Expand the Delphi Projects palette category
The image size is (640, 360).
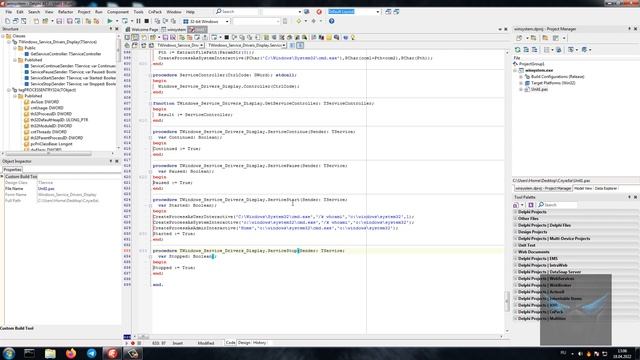(516, 212)
